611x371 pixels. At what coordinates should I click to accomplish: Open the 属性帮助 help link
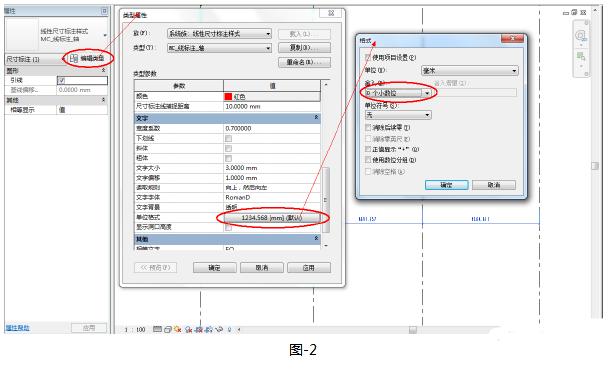point(17,328)
